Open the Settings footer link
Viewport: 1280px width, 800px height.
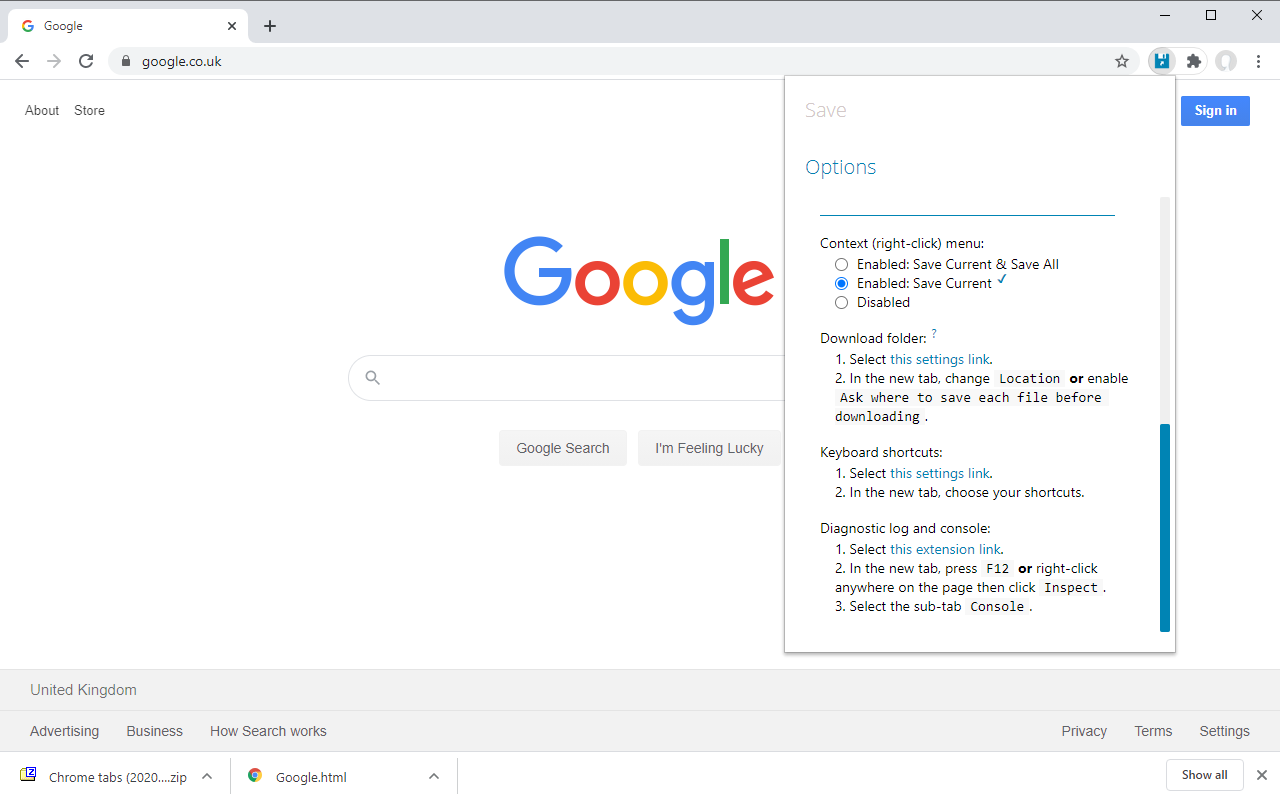[x=1225, y=731]
